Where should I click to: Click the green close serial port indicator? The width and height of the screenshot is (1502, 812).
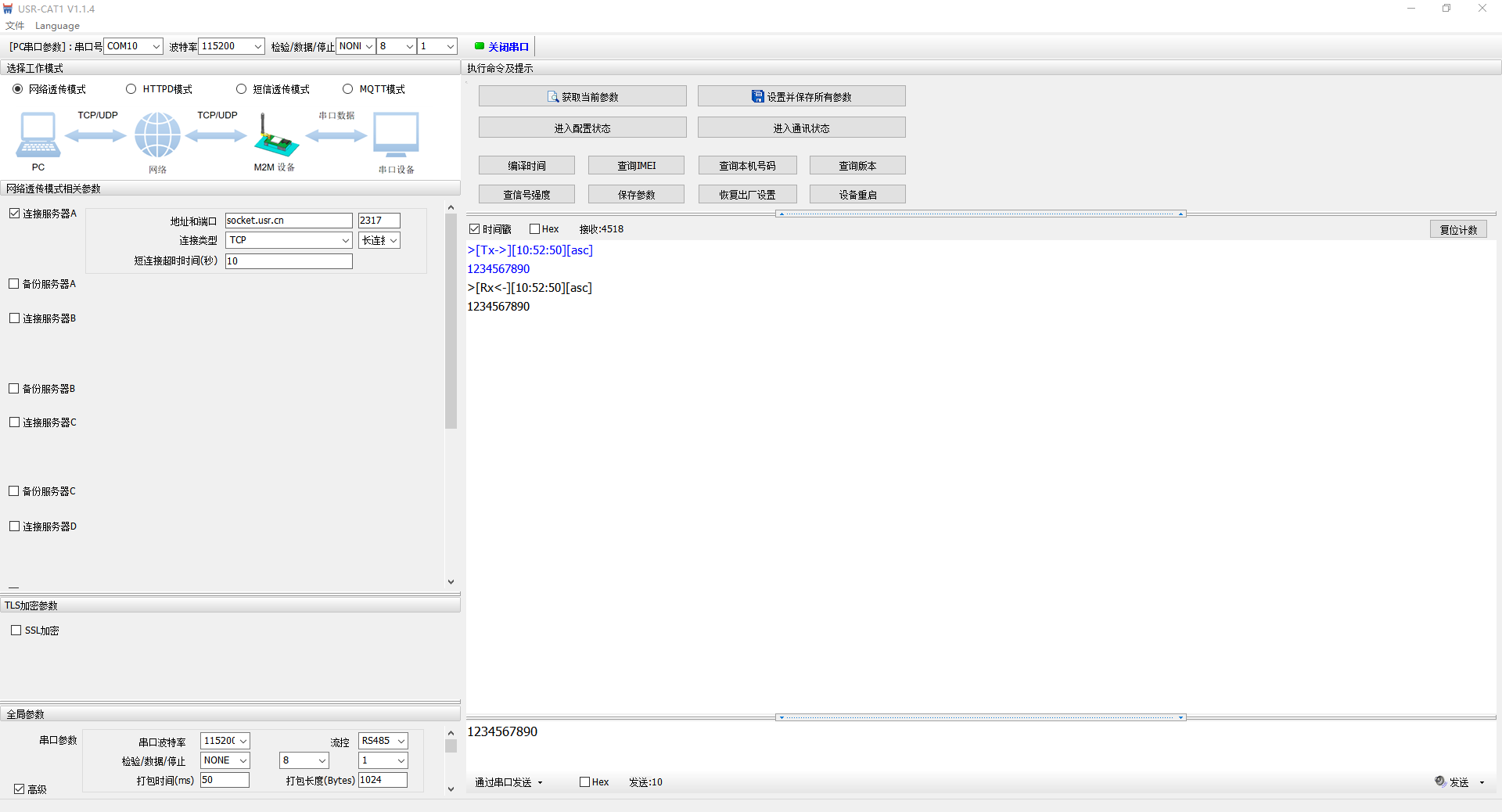[479, 46]
